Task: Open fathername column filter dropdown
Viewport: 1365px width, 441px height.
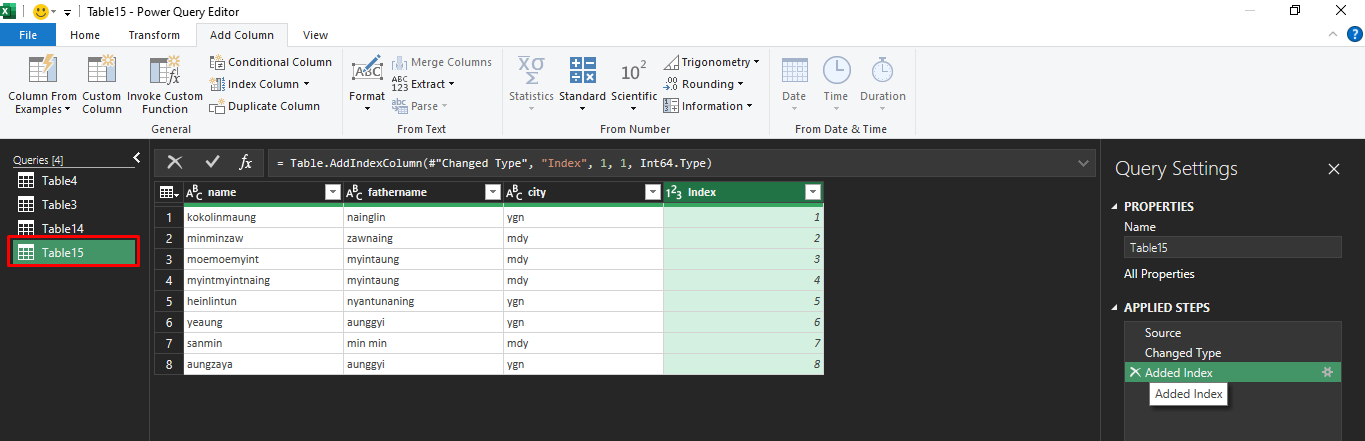Action: coord(492,192)
